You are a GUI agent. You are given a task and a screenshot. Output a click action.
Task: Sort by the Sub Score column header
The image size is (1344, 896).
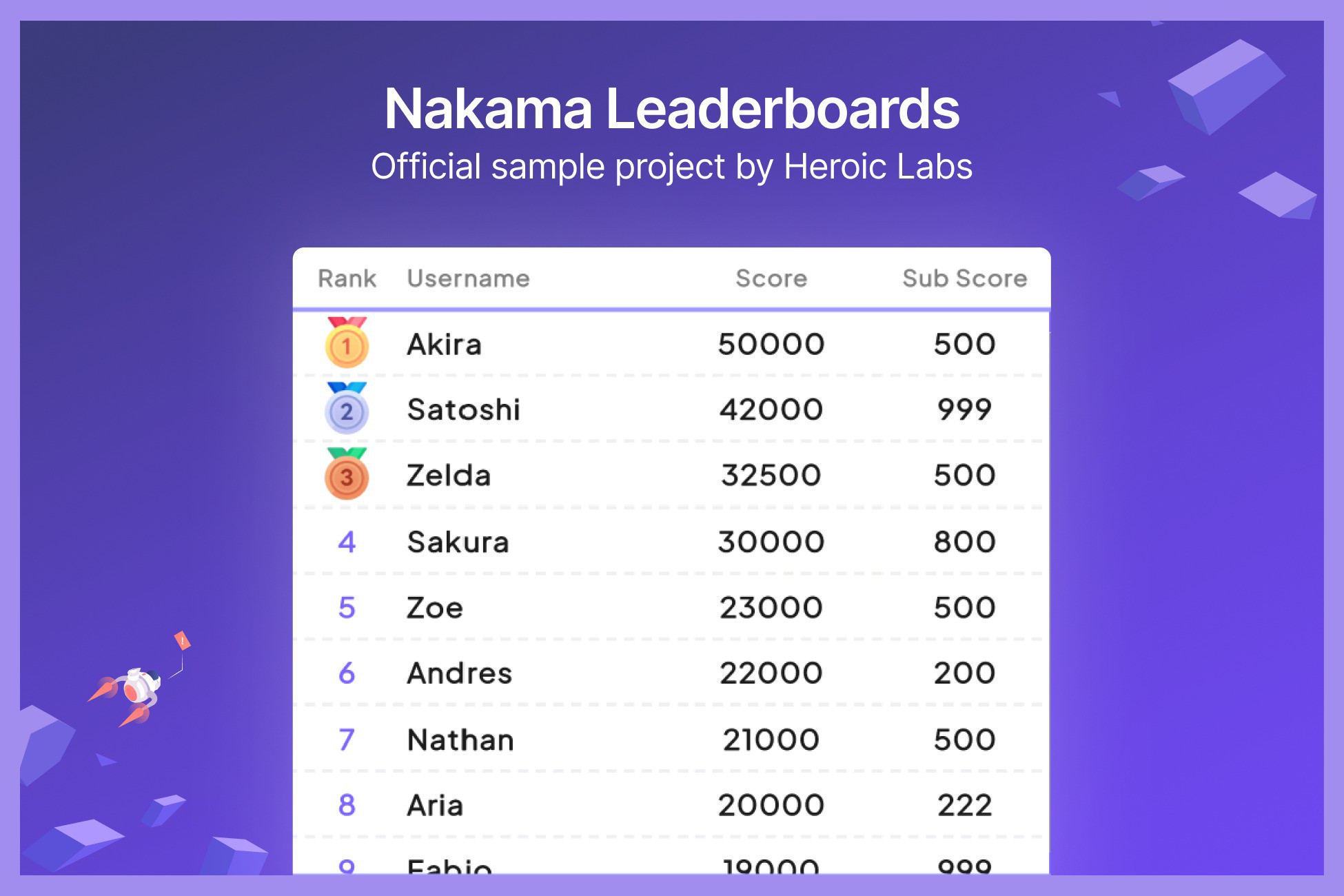point(964,278)
